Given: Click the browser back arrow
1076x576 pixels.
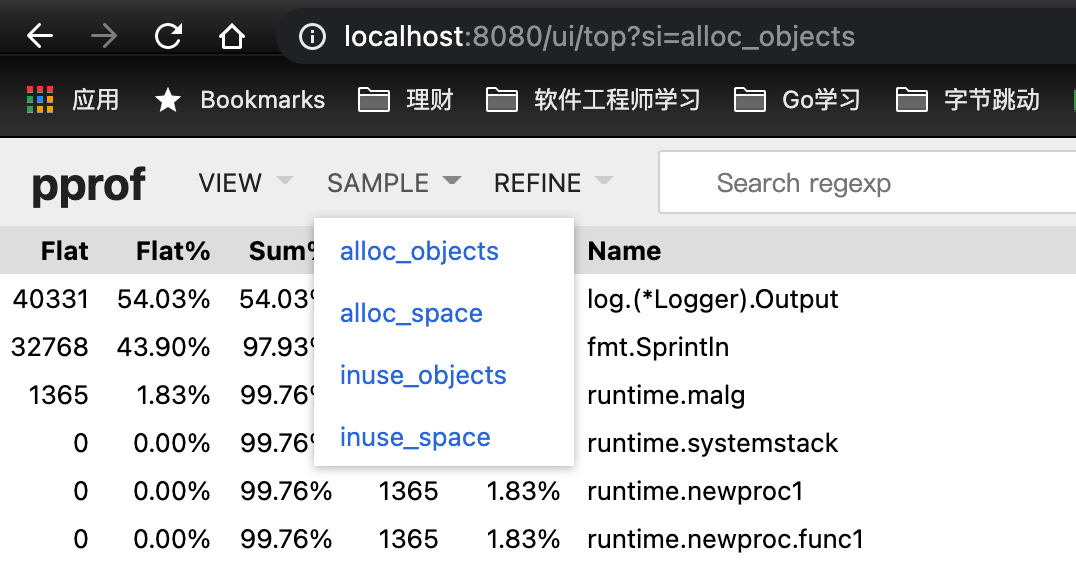Looking at the screenshot, I should coord(40,37).
